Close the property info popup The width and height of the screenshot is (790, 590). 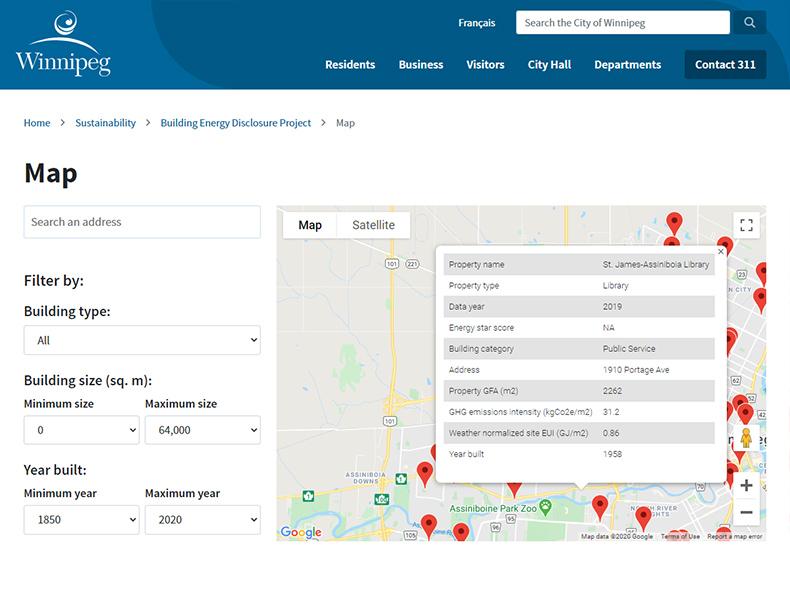(x=721, y=252)
